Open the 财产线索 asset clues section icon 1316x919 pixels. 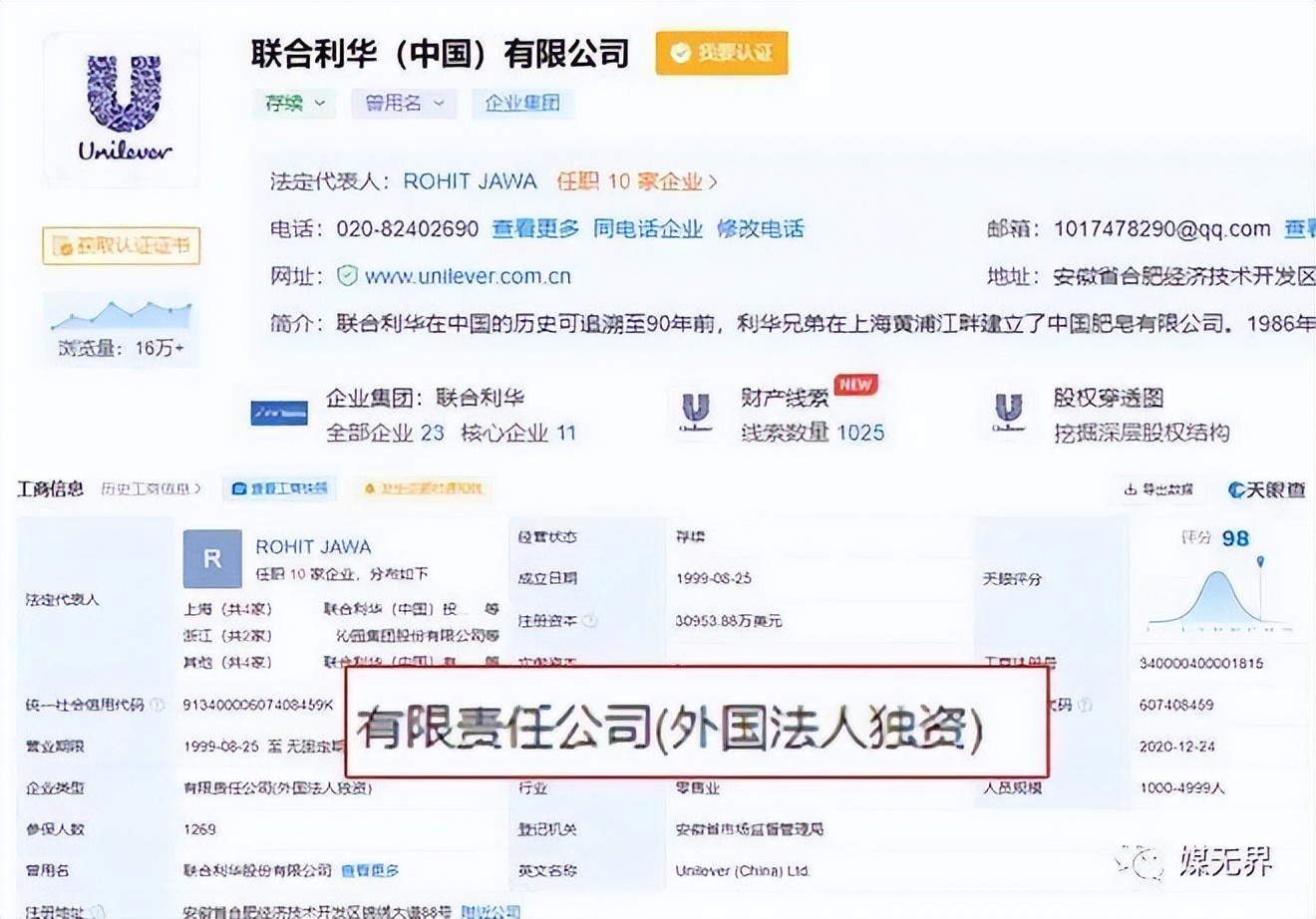(695, 411)
